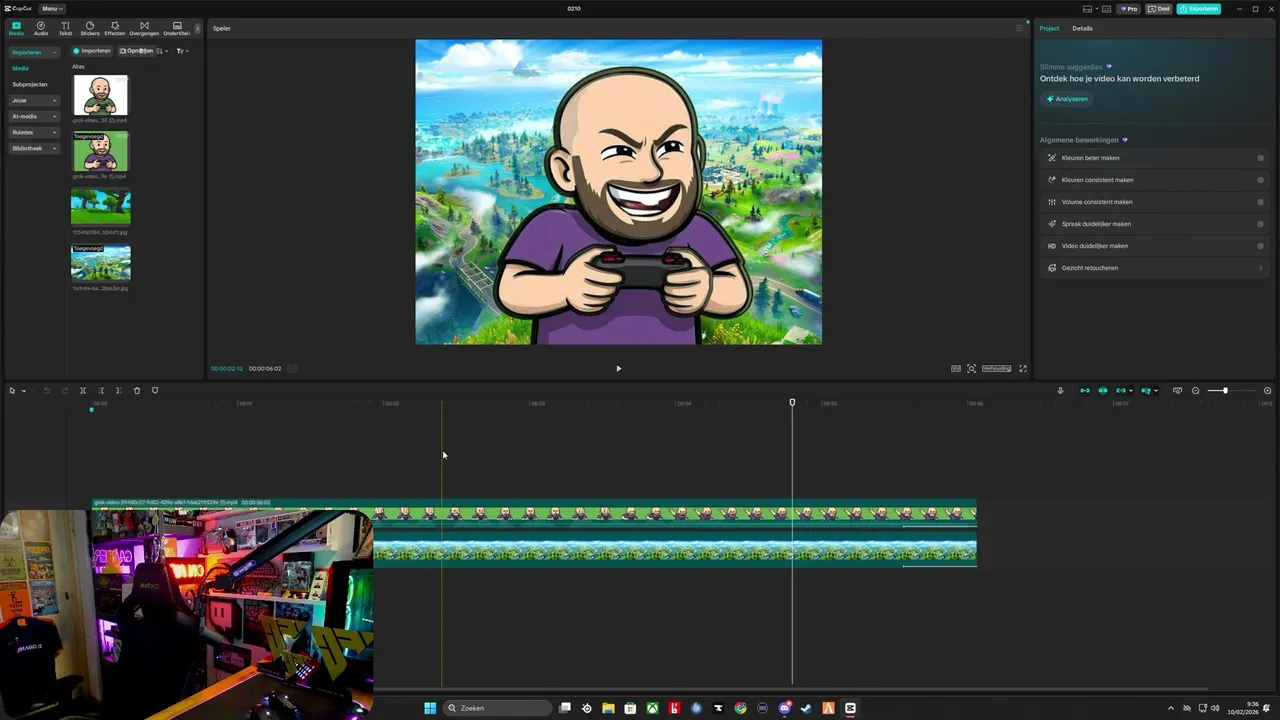Viewport: 1280px width, 720px height.
Task: Adjust the timeline zoom slider
Action: coord(1224,390)
